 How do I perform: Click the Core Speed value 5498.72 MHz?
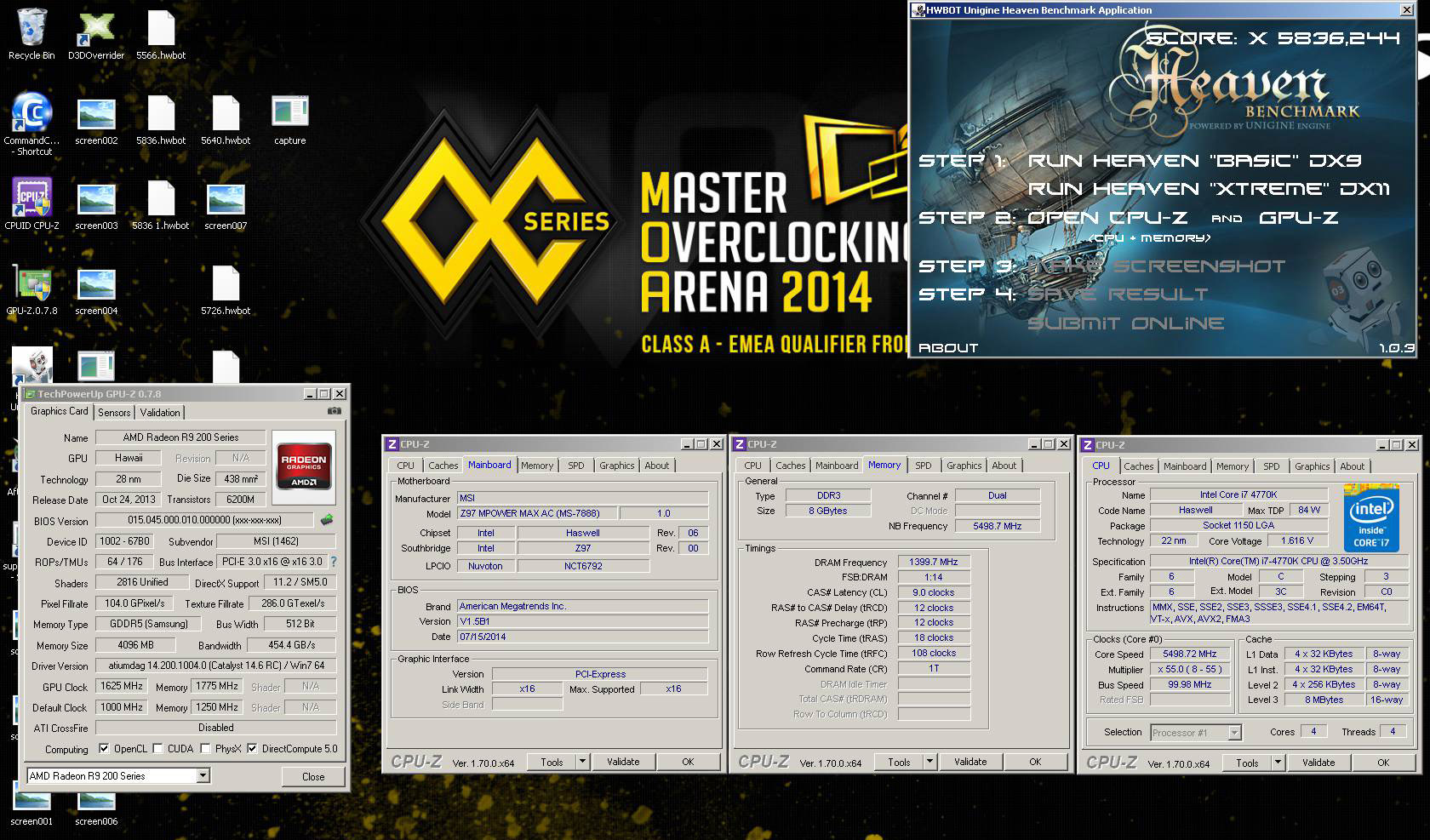[1190, 654]
